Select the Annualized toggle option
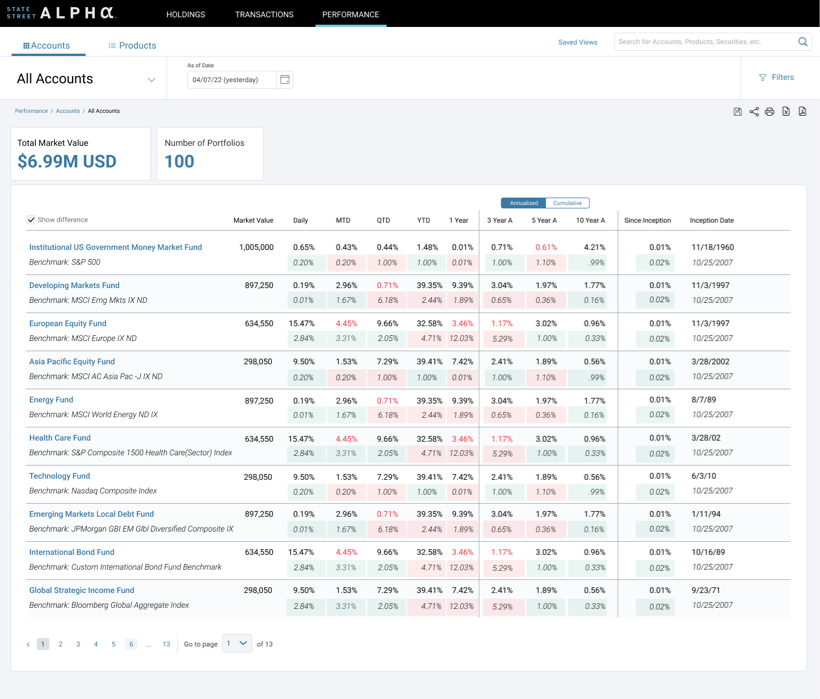 point(523,203)
